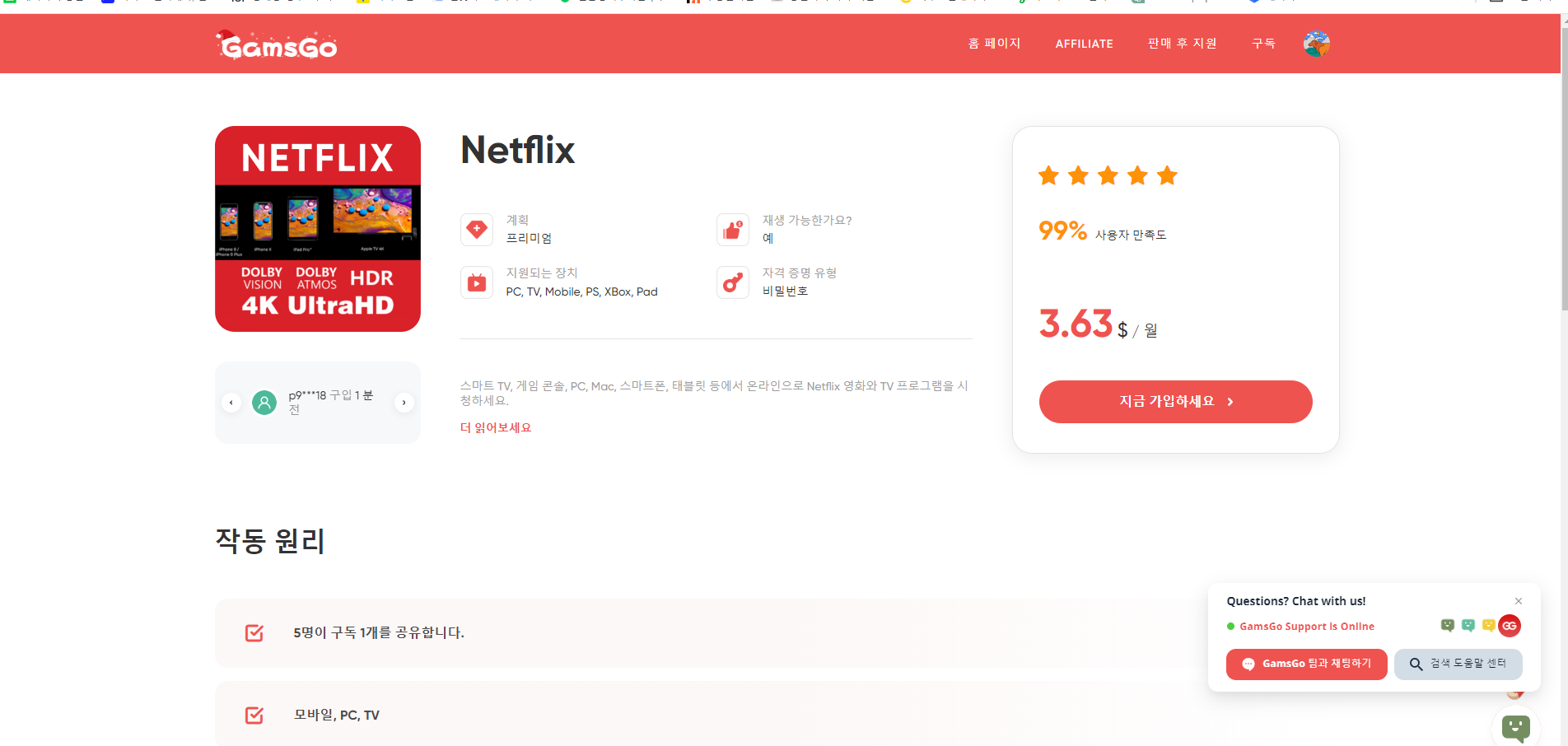The image size is (1568, 746).
Task: Click the PC, TV, Mobile, PS, XBox, Pad text
Action: pos(581,291)
